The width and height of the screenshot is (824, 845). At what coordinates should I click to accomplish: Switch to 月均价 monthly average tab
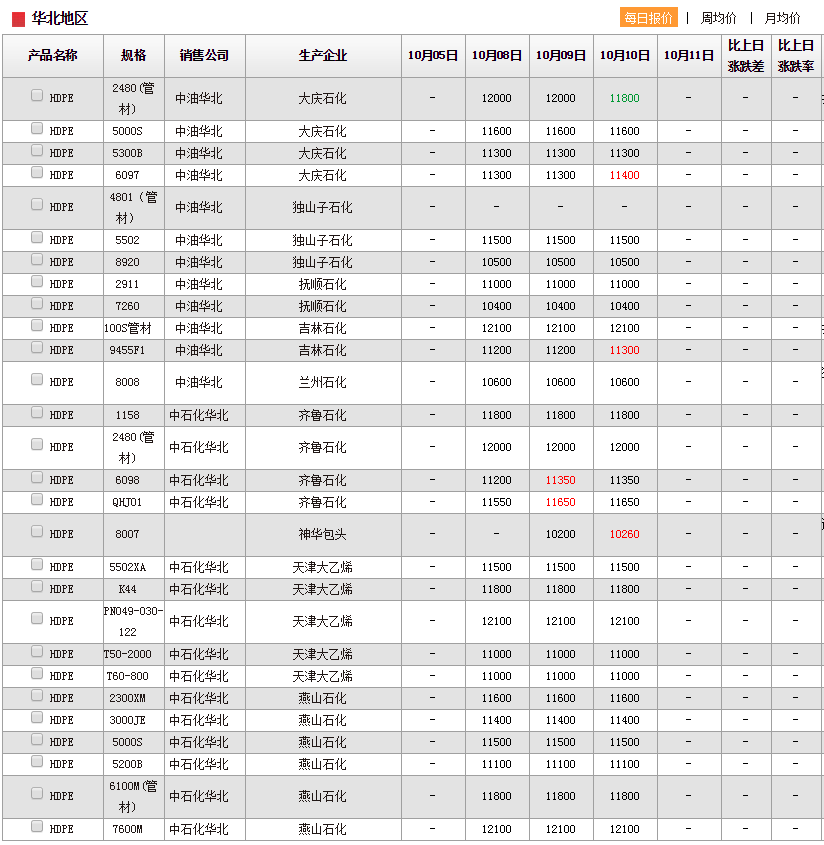pos(782,18)
